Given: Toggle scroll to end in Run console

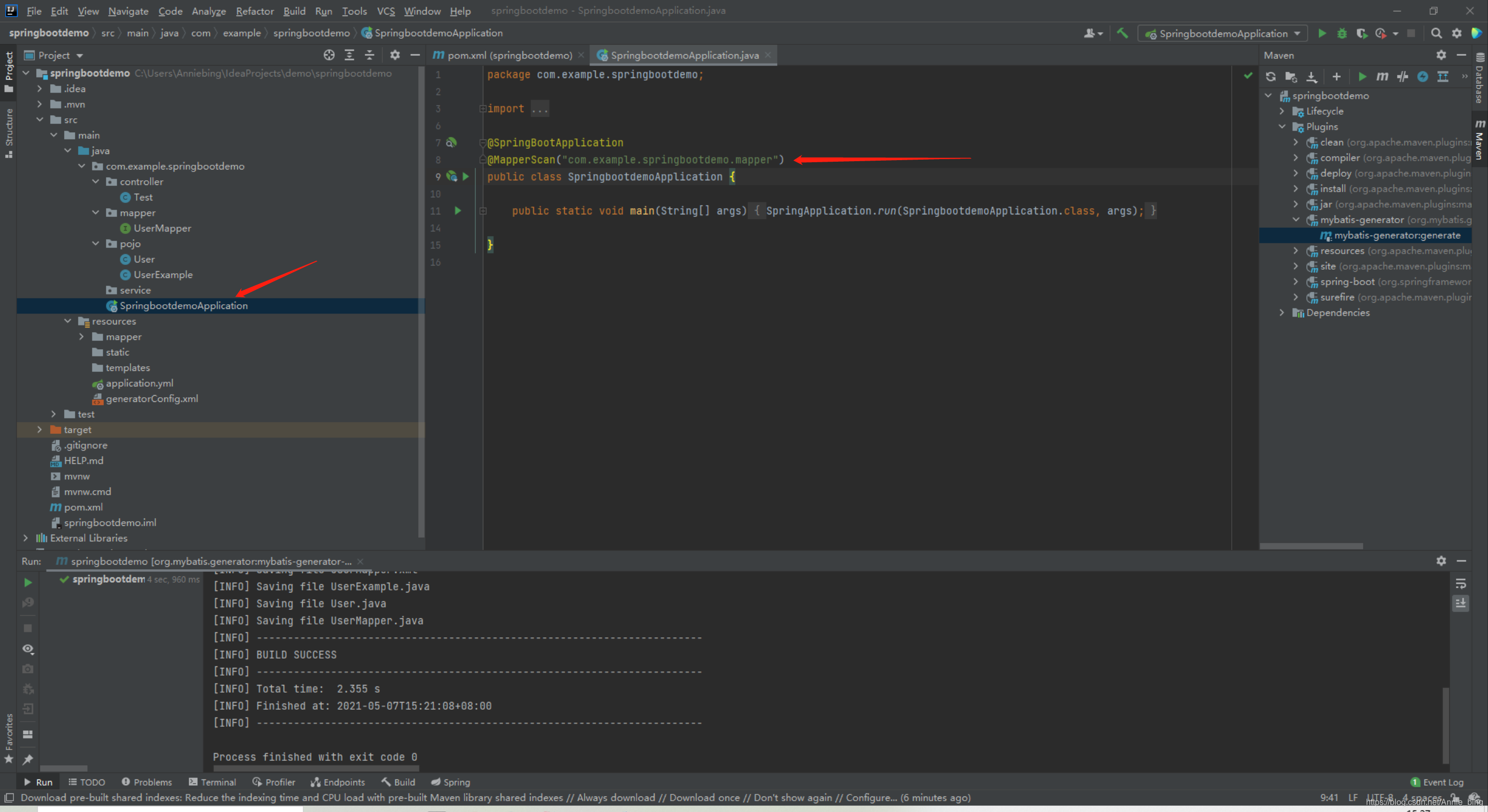Looking at the screenshot, I should click(x=1460, y=603).
